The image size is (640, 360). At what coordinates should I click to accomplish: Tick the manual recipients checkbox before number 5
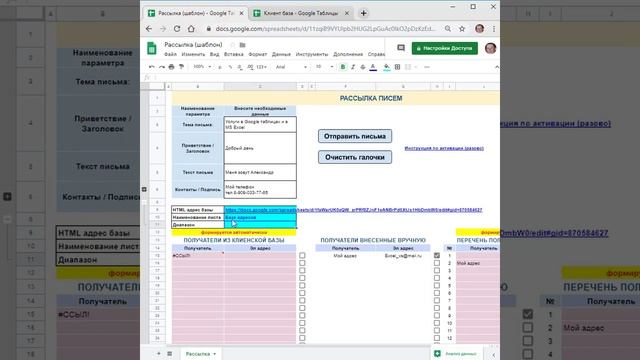[x=437, y=285]
